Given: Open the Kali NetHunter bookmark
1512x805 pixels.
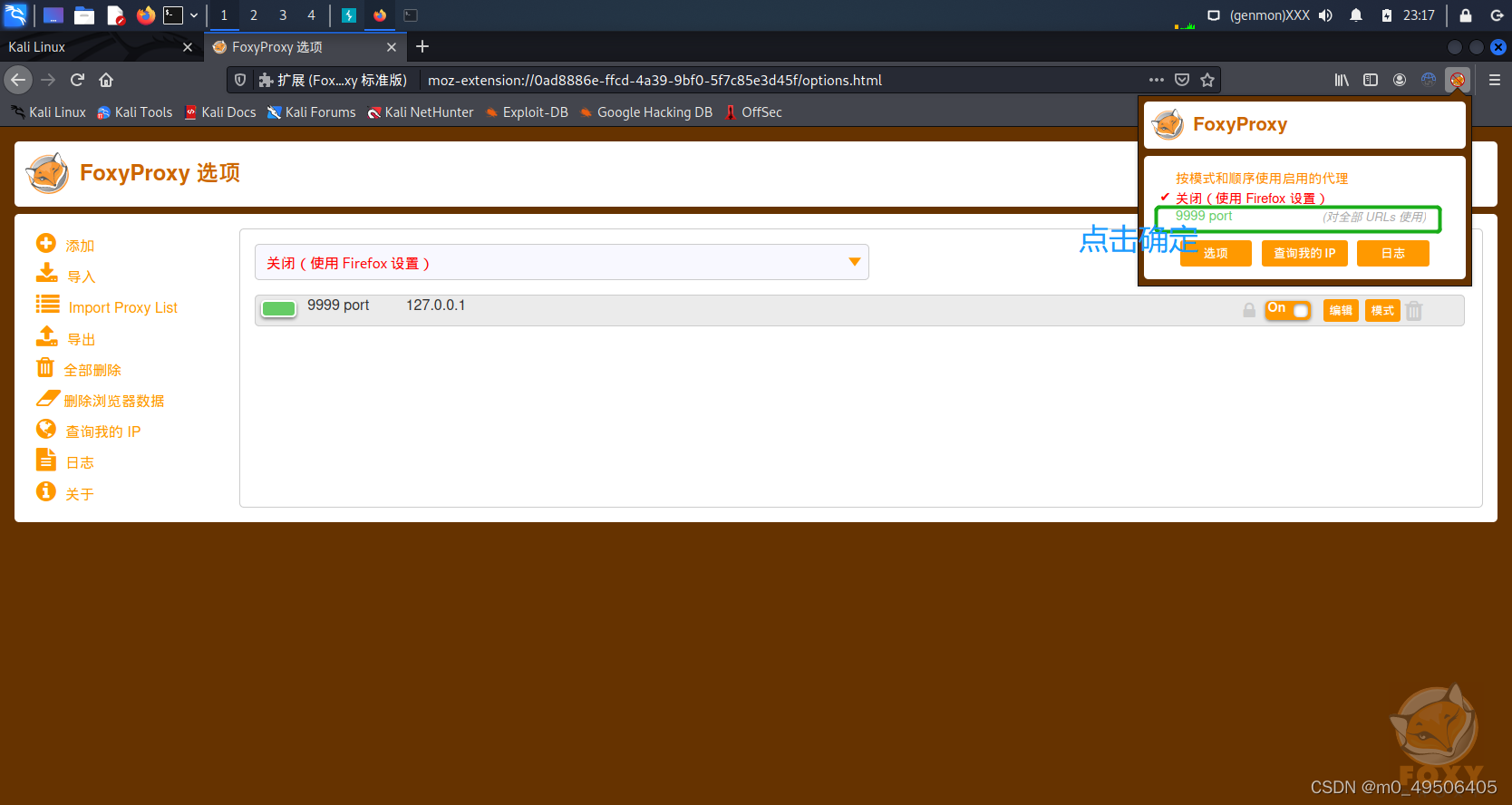Looking at the screenshot, I should click(x=421, y=112).
